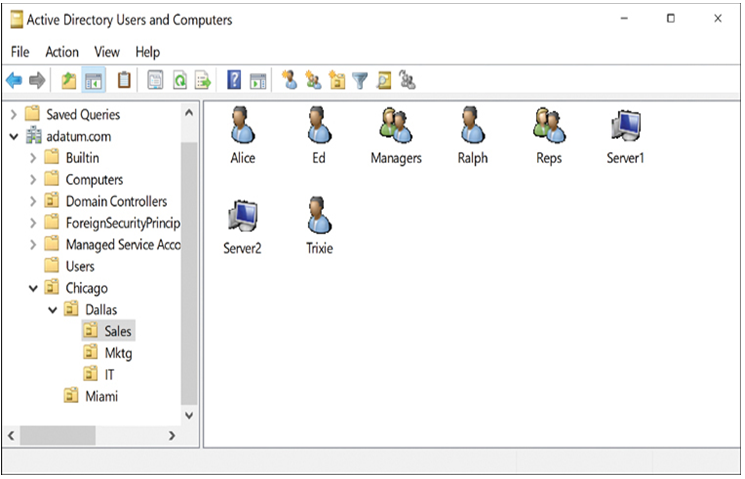Toggle Show/Hide Action Pane toolbar icon
The height and width of the screenshot is (479, 745).
[258, 81]
